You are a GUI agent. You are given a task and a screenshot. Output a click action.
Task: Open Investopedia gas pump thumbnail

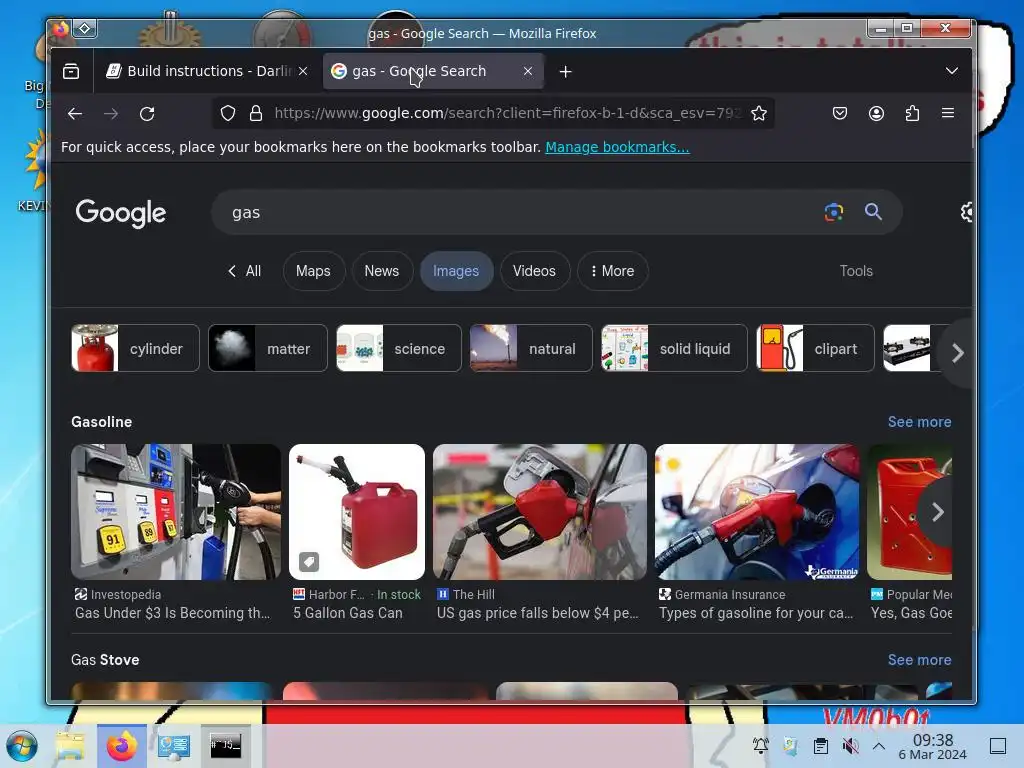[176, 512]
